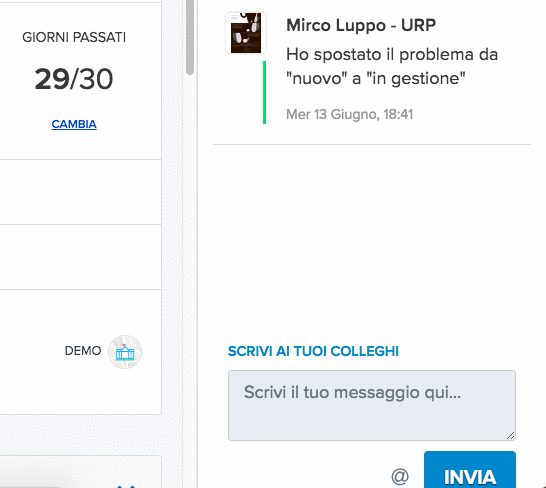Select the 'Mirco Luppo - URP' name
This screenshot has width=546, height=488.
361,25
